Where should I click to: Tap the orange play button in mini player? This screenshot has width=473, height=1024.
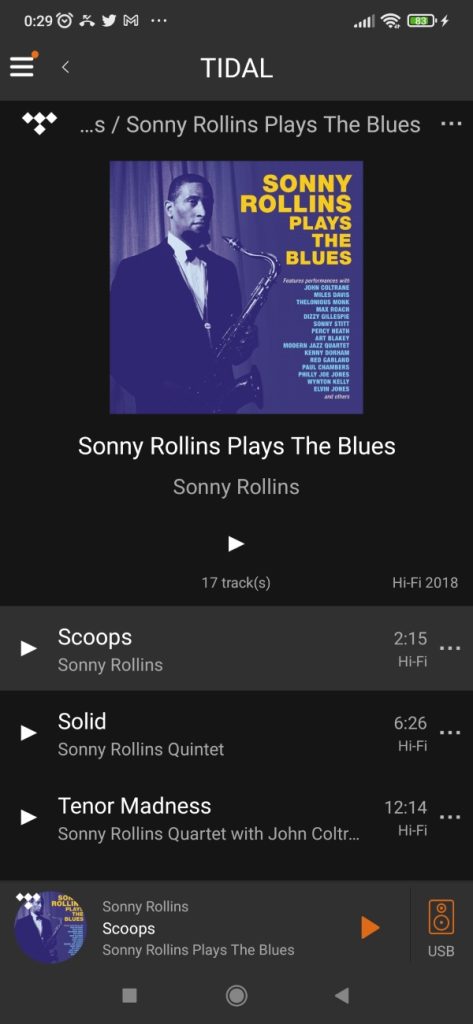click(370, 927)
